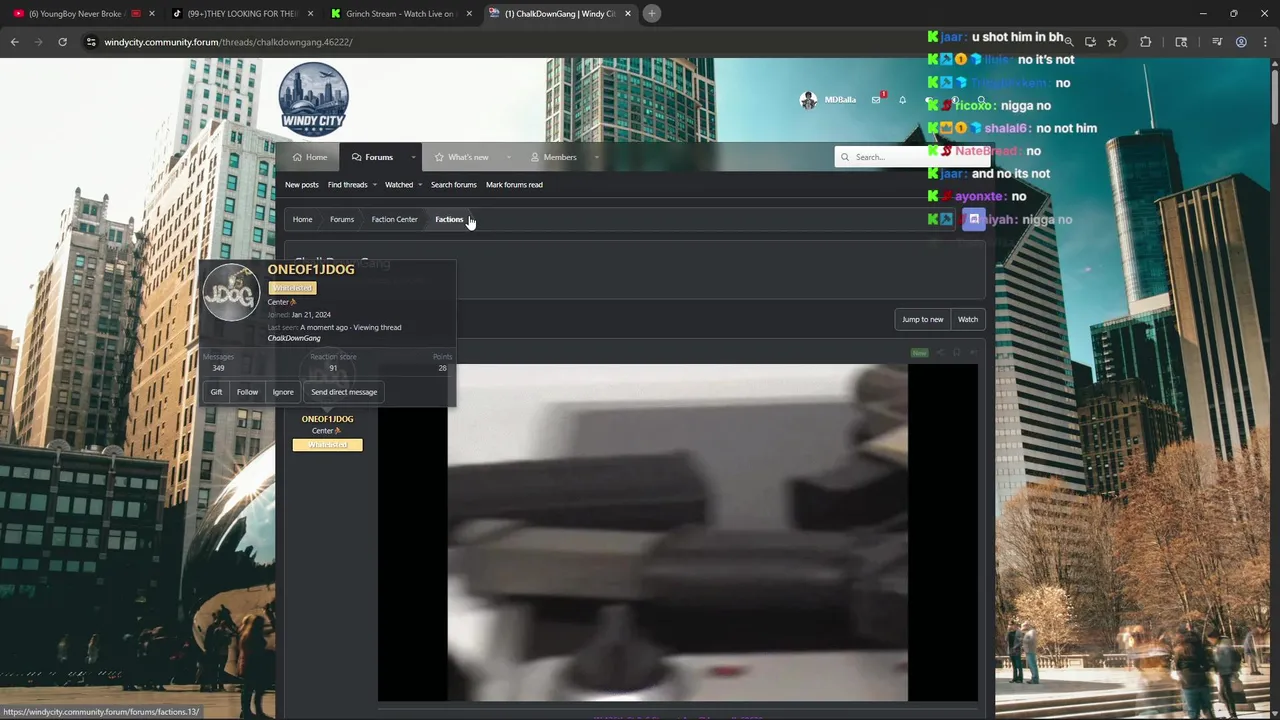Open ONEOF1JDOG profile name in tooltip
Image resolution: width=1280 pixels, height=720 pixels.
point(311,269)
